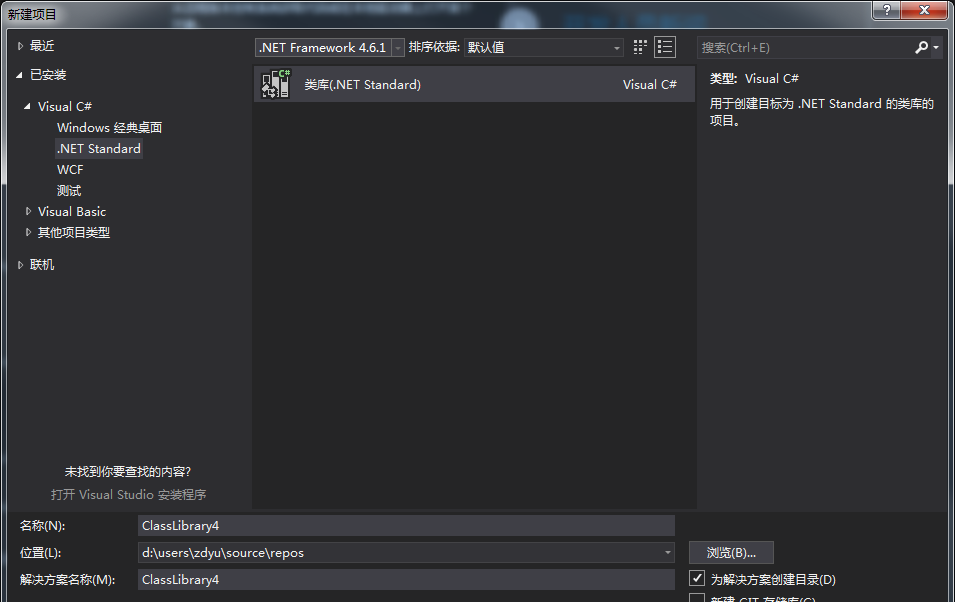Open sort by 默认值 dropdown
Screen dimensions: 955x602
pyautogui.click(x=543, y=48)
